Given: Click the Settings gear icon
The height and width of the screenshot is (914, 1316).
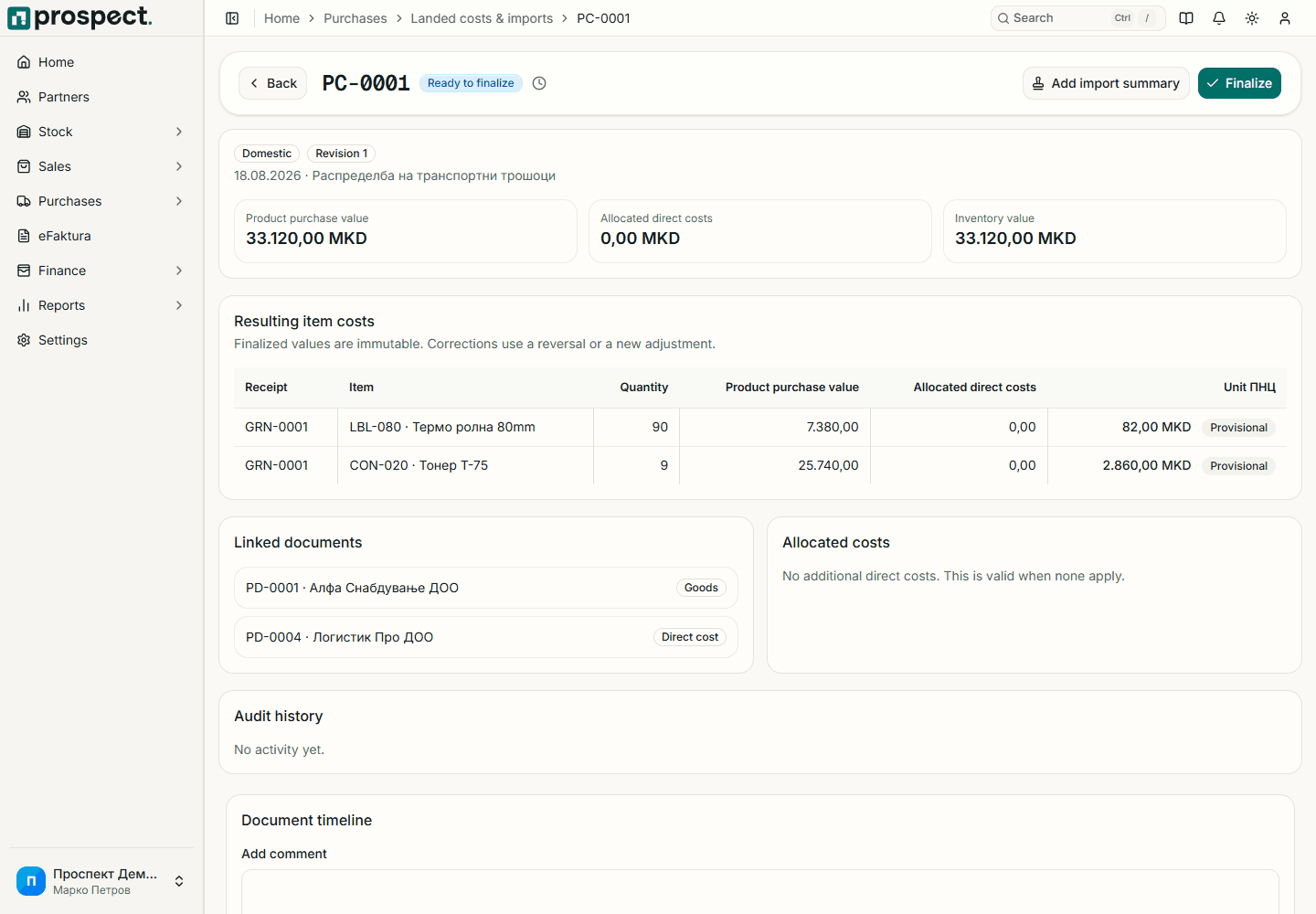Looking at the screenshot, I should click(24, 340).
